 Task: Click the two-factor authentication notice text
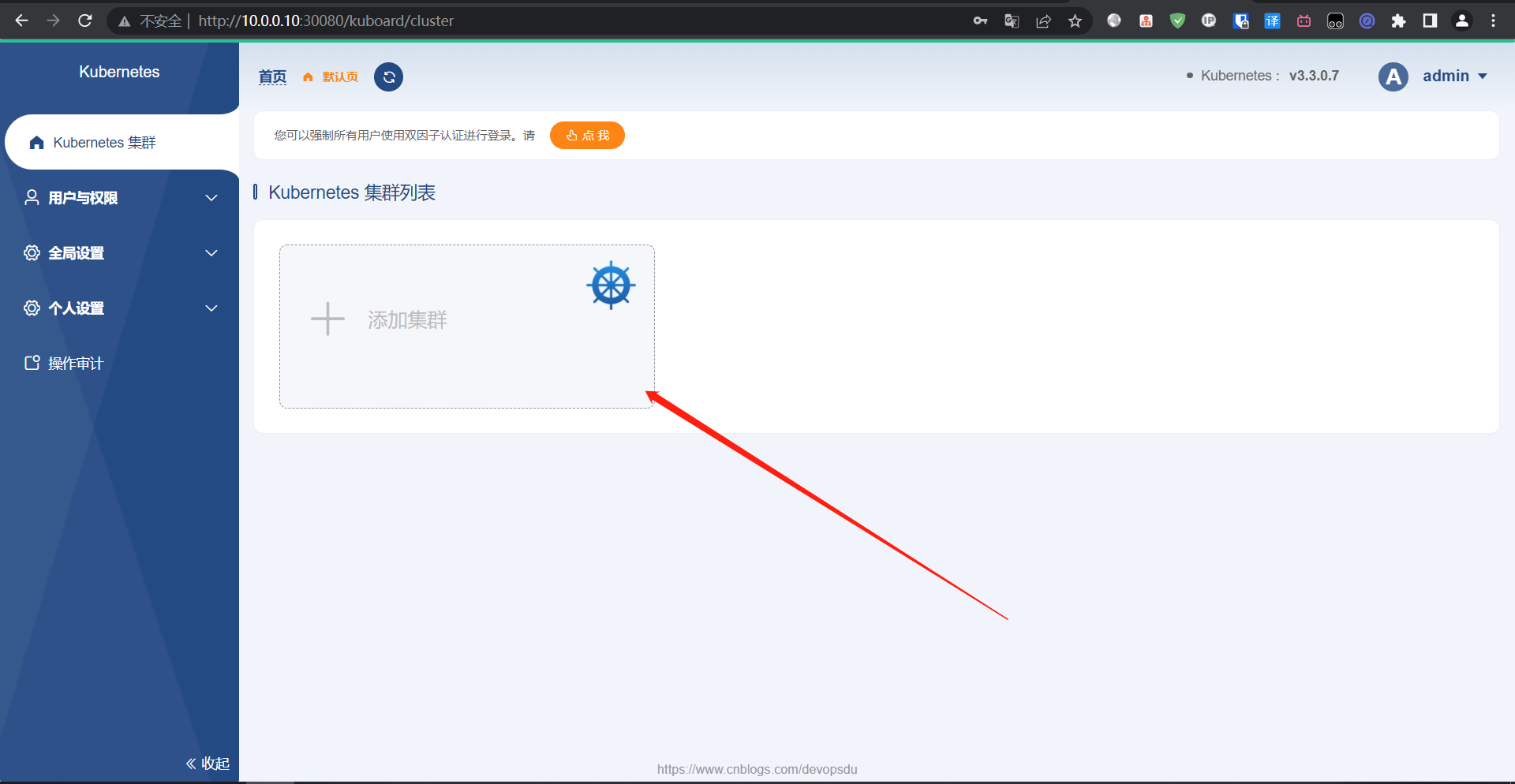point(404,136)
